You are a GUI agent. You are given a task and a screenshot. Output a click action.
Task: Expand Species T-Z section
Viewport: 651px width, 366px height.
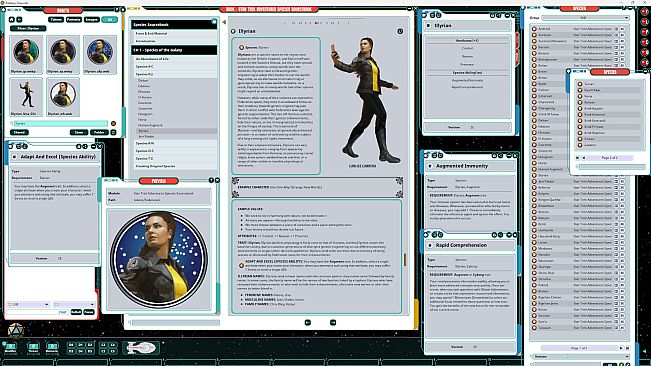175,159
